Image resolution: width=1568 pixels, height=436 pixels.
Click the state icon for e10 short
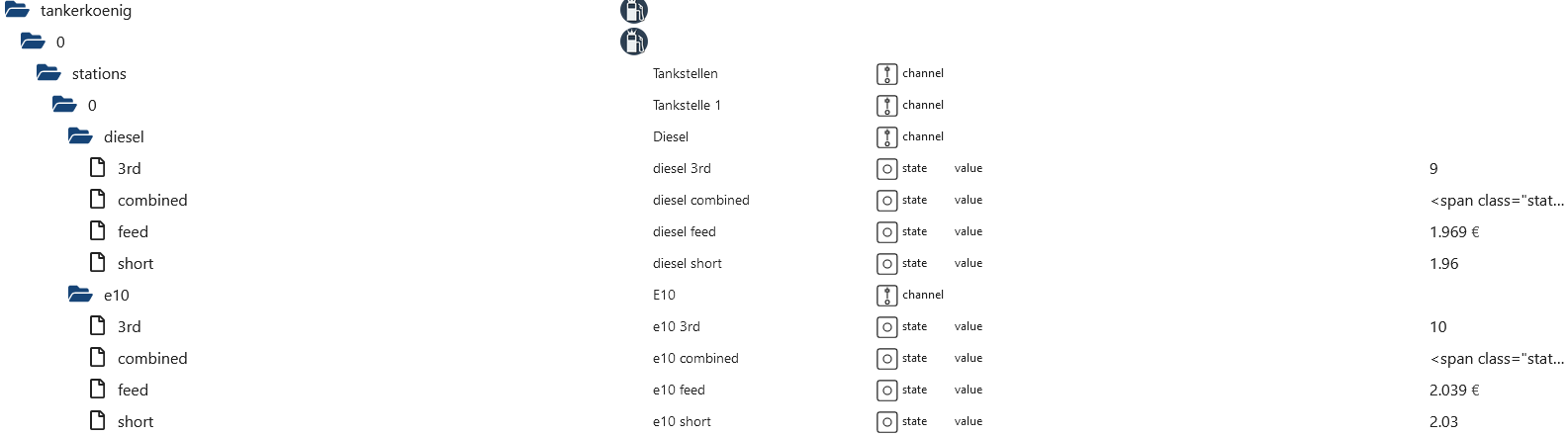[886, 422]
